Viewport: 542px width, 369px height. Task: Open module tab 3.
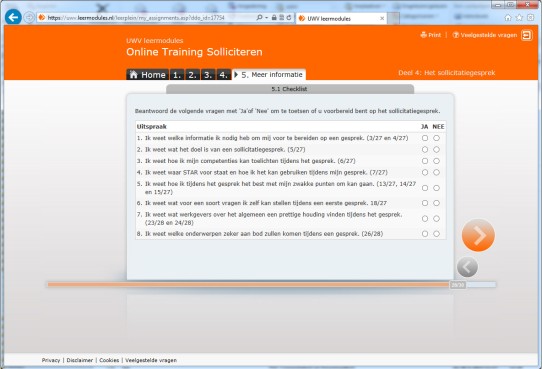(208, 75)
